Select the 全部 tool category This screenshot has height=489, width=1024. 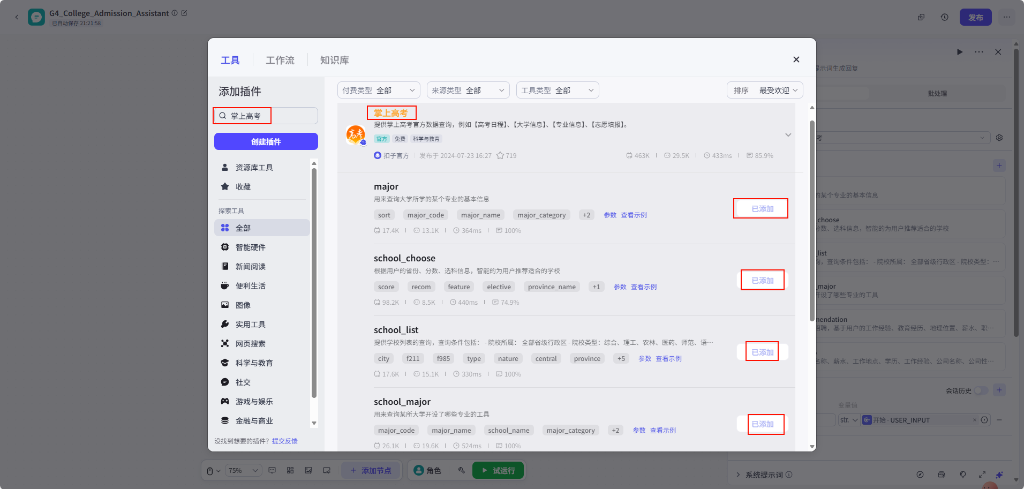click(262, 228)
